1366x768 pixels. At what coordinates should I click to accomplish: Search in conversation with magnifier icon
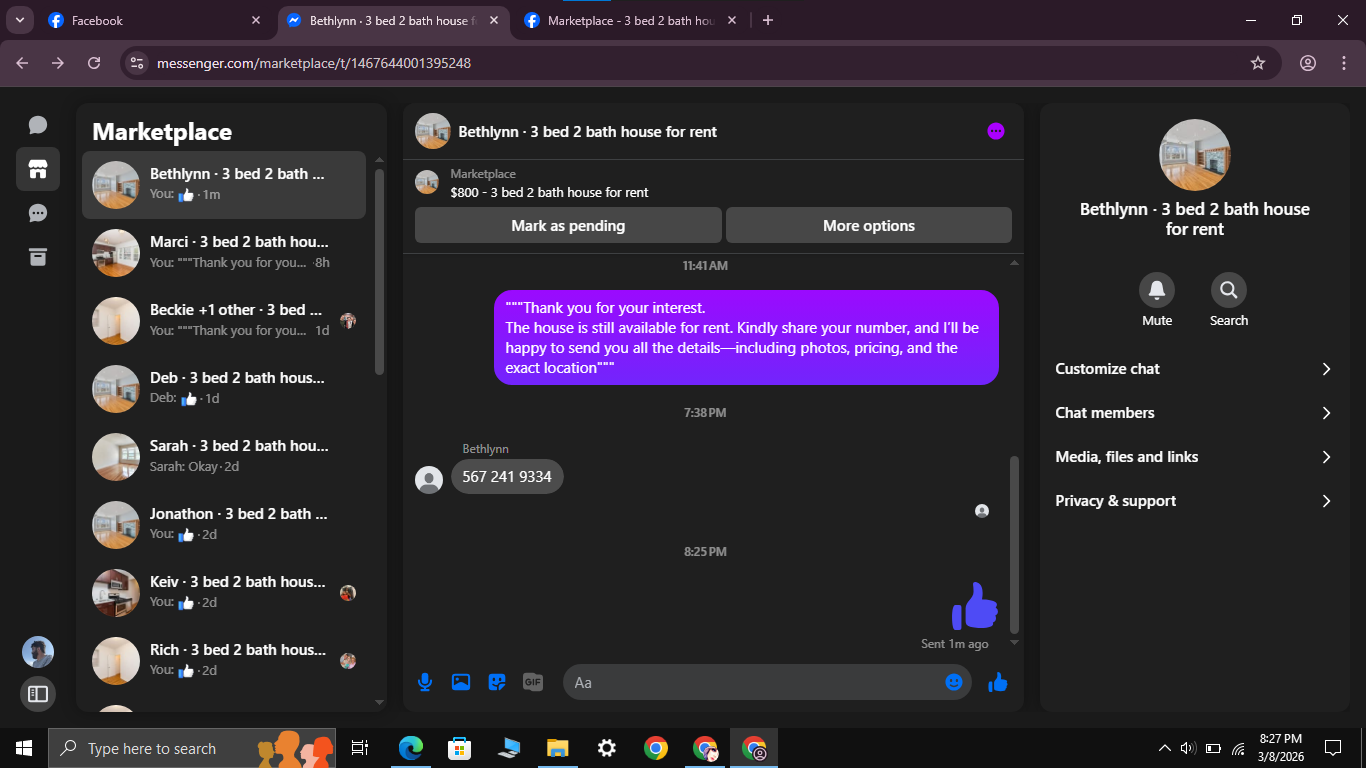pyautogui.click(x=1229, y=290)
